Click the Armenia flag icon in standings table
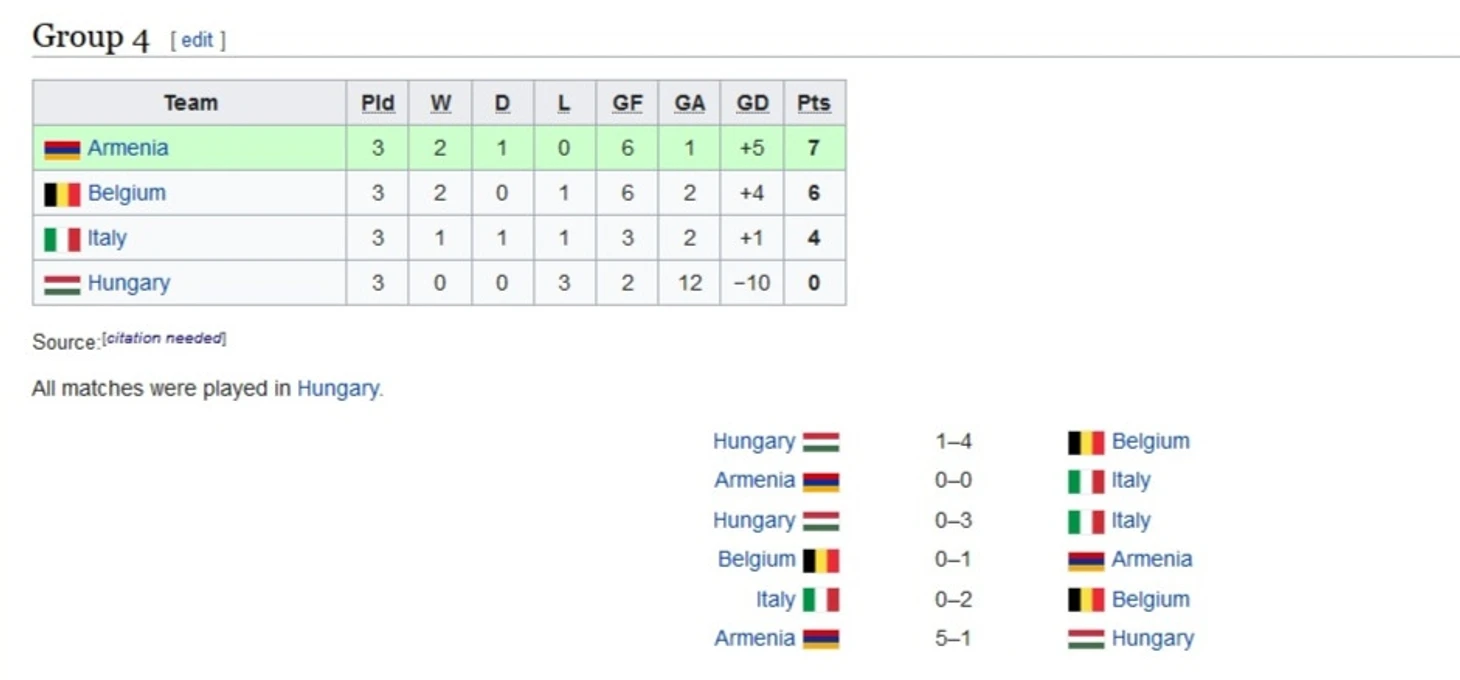This screenshot has height=680, width=1460. 62,149
